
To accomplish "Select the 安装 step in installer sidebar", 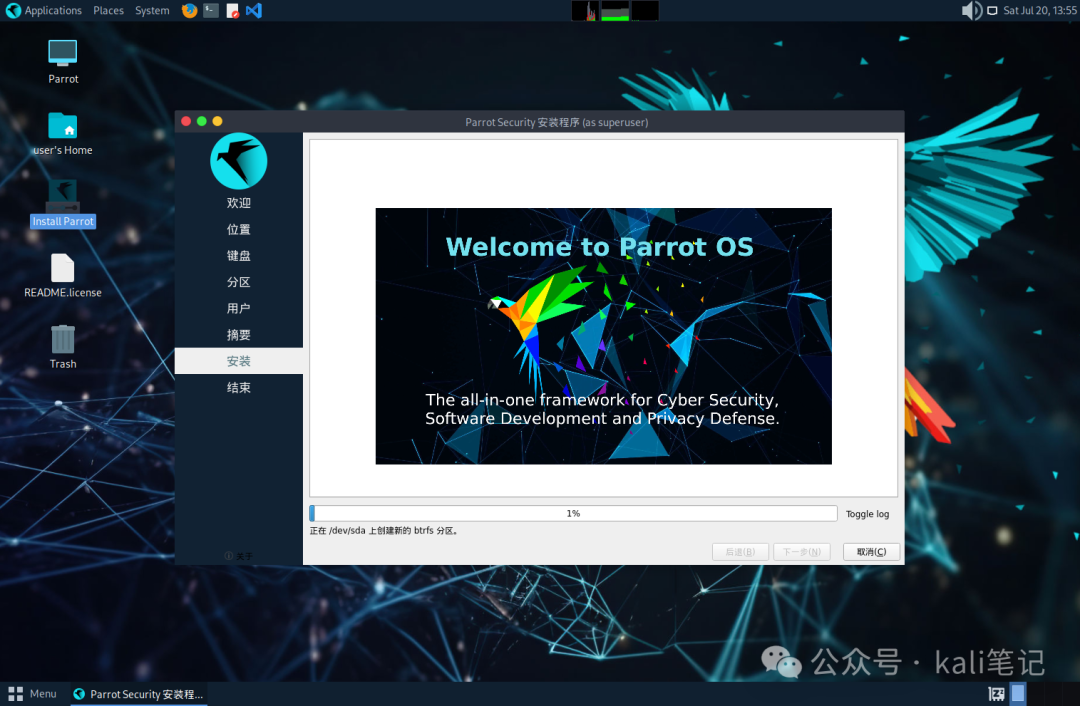I will coord(238,361).
